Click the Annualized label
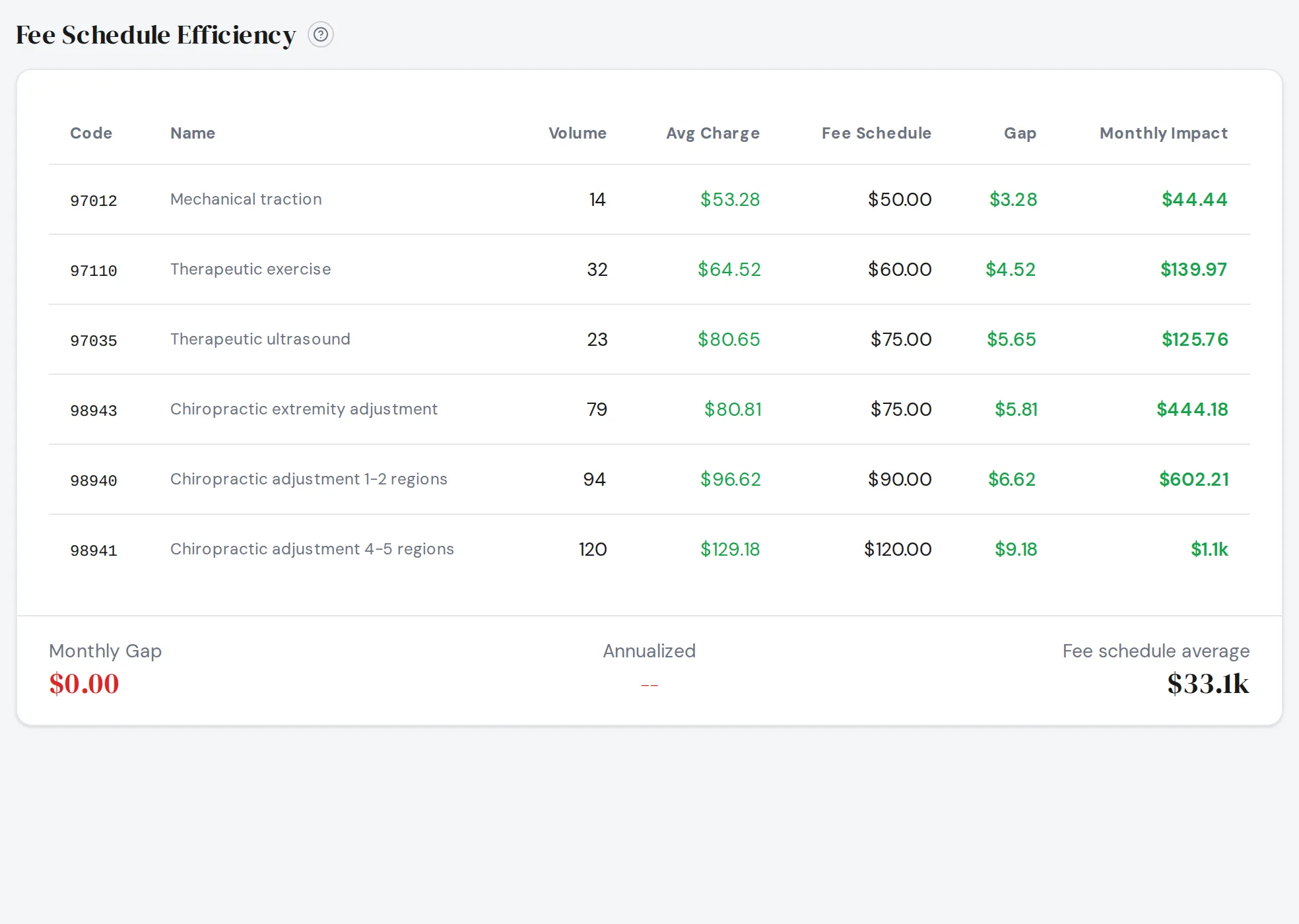The width and height of the screenshot is (1299, 924). coord(649,651)
